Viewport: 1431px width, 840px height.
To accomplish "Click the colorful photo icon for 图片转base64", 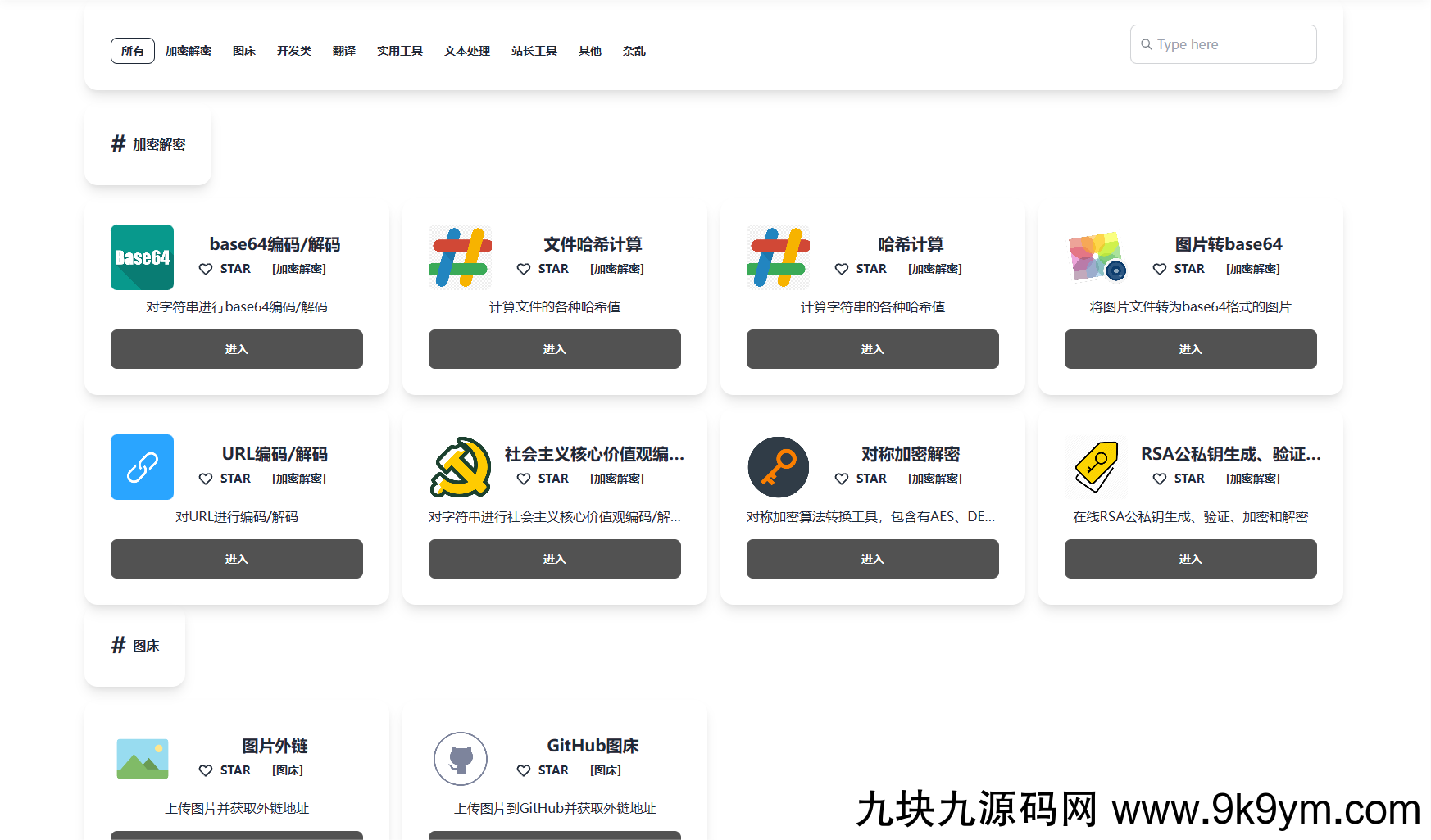I will click(x=1096, y=257).
